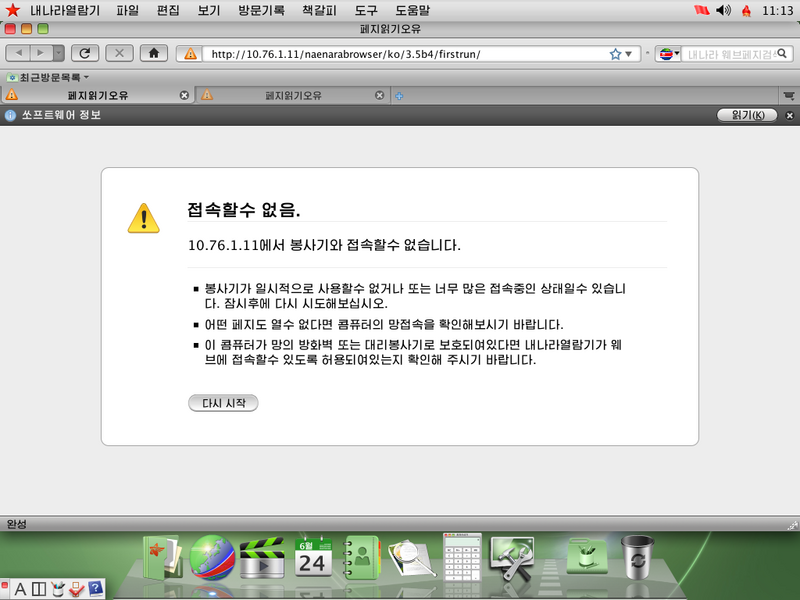Open the magnifier document viewer in dock
This screenshot has height=600, width=800.
pos(411,558)
